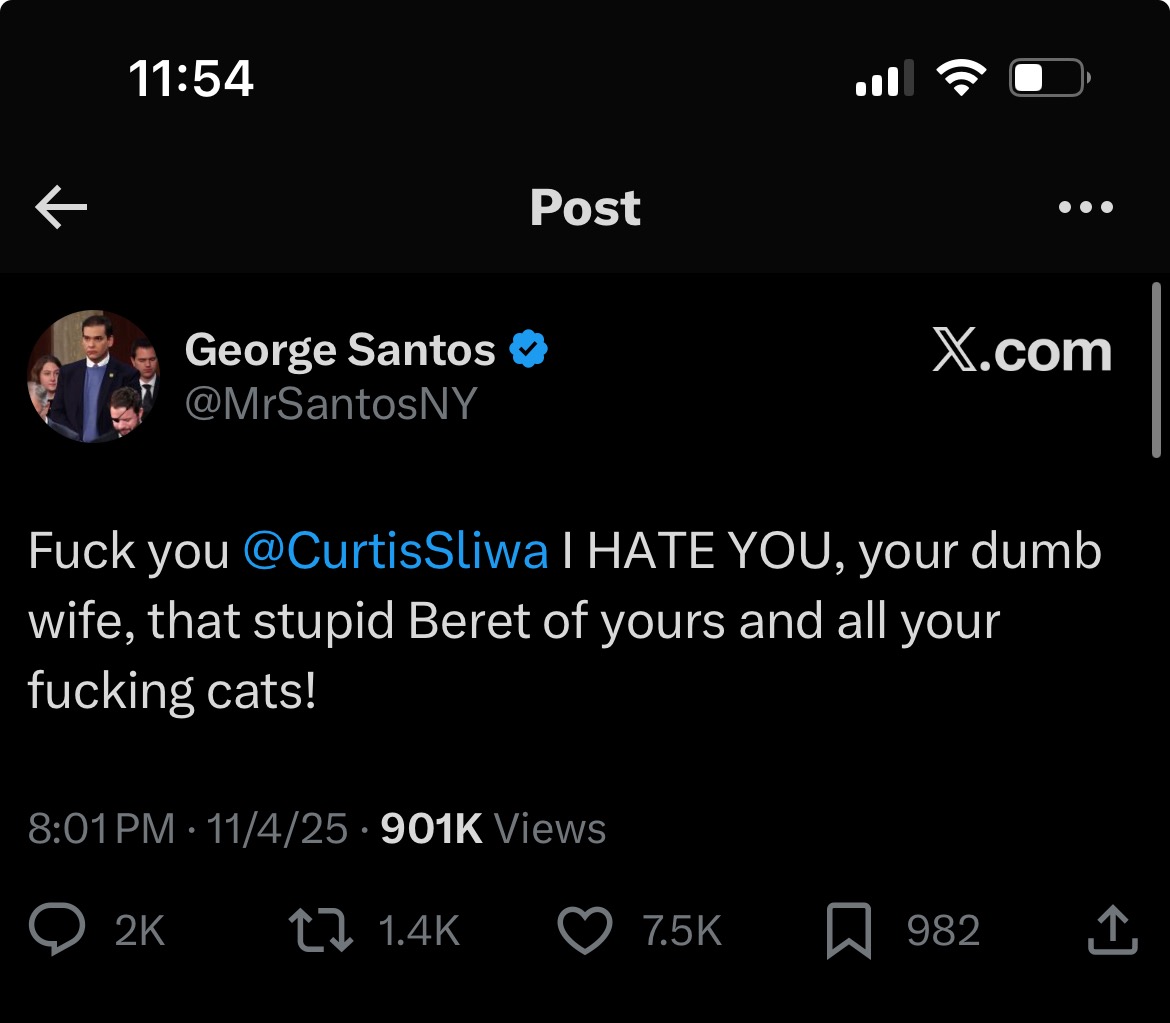1170x1023 pixels.
Task: Tap the George Santos display name
Action: [x=340, y=350]
